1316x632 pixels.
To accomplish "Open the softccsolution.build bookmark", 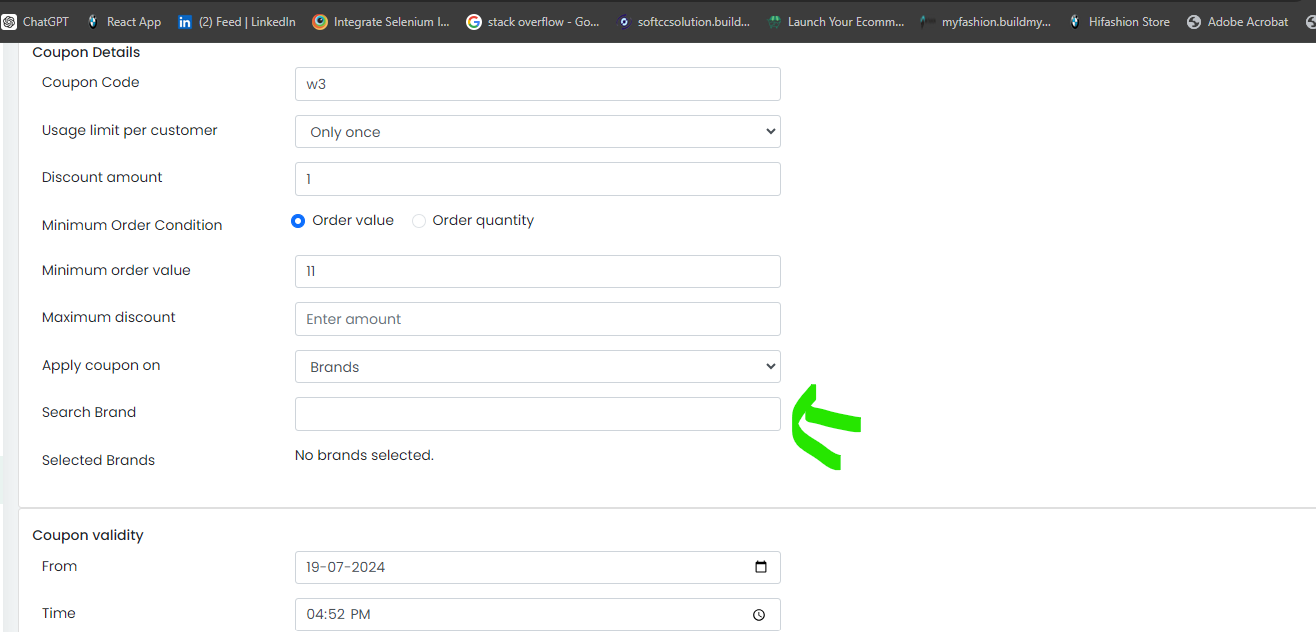I will [684, 21].
